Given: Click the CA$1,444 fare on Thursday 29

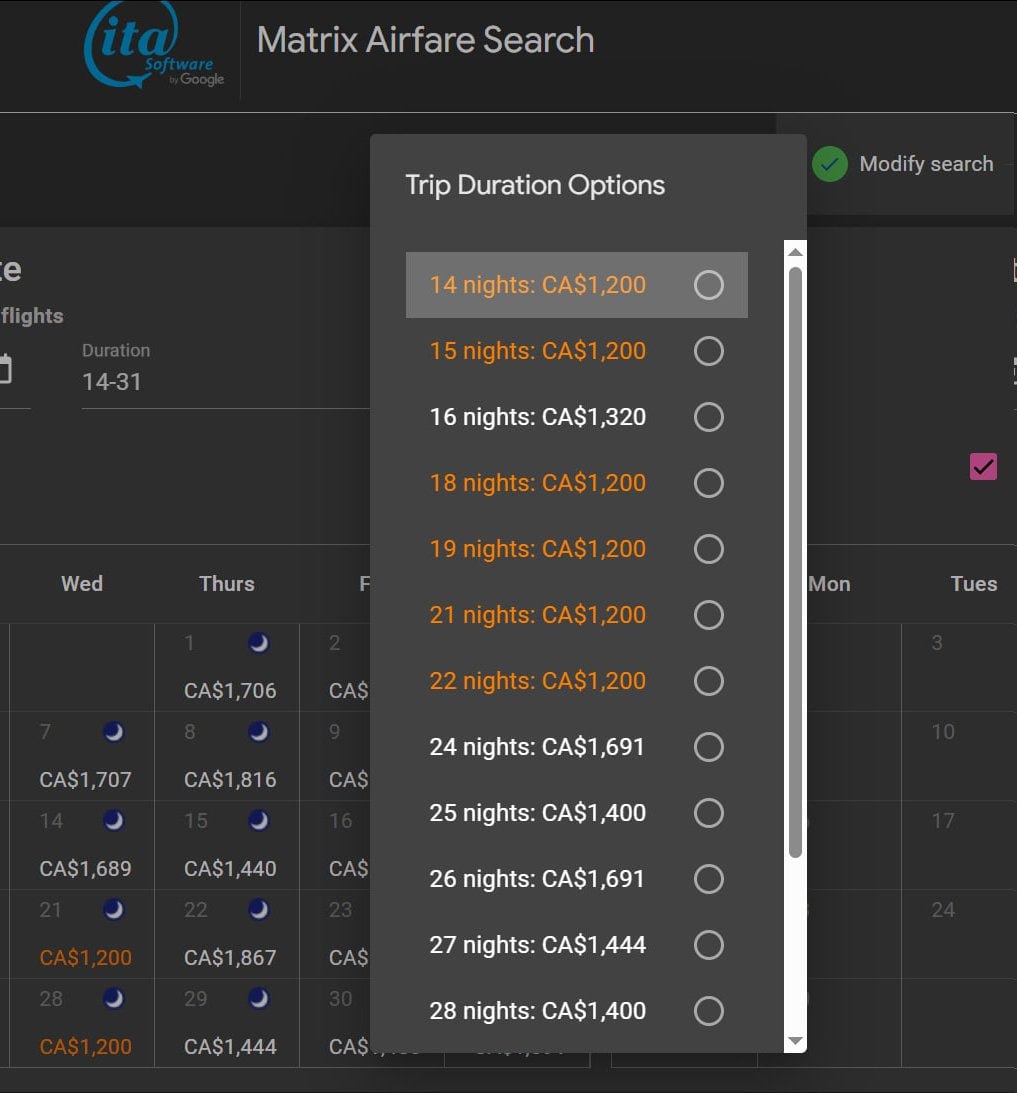Looking at the screenshot, I should pyautogui.click(x=230, y=1047).
